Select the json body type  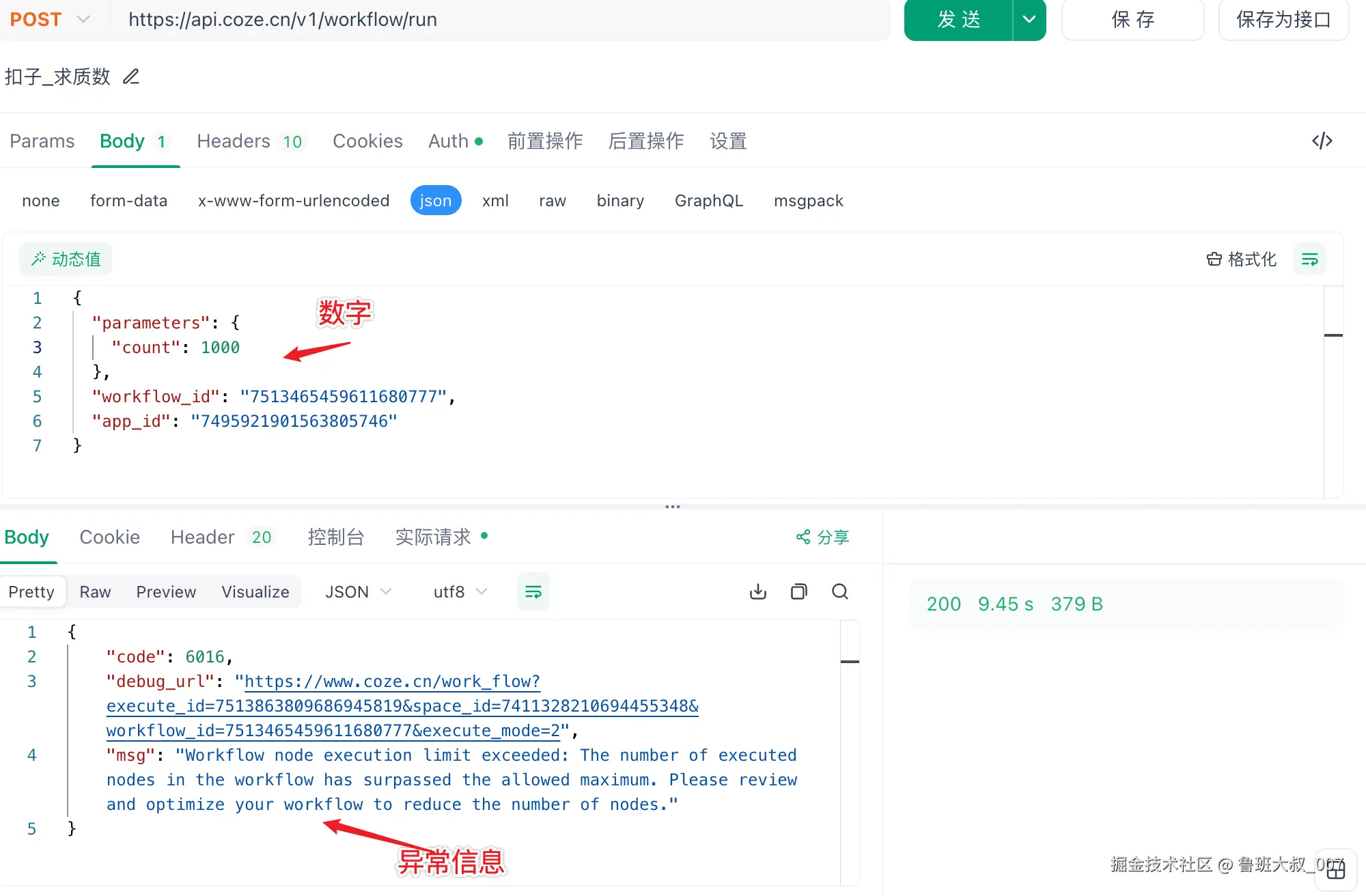coord(435,201)
